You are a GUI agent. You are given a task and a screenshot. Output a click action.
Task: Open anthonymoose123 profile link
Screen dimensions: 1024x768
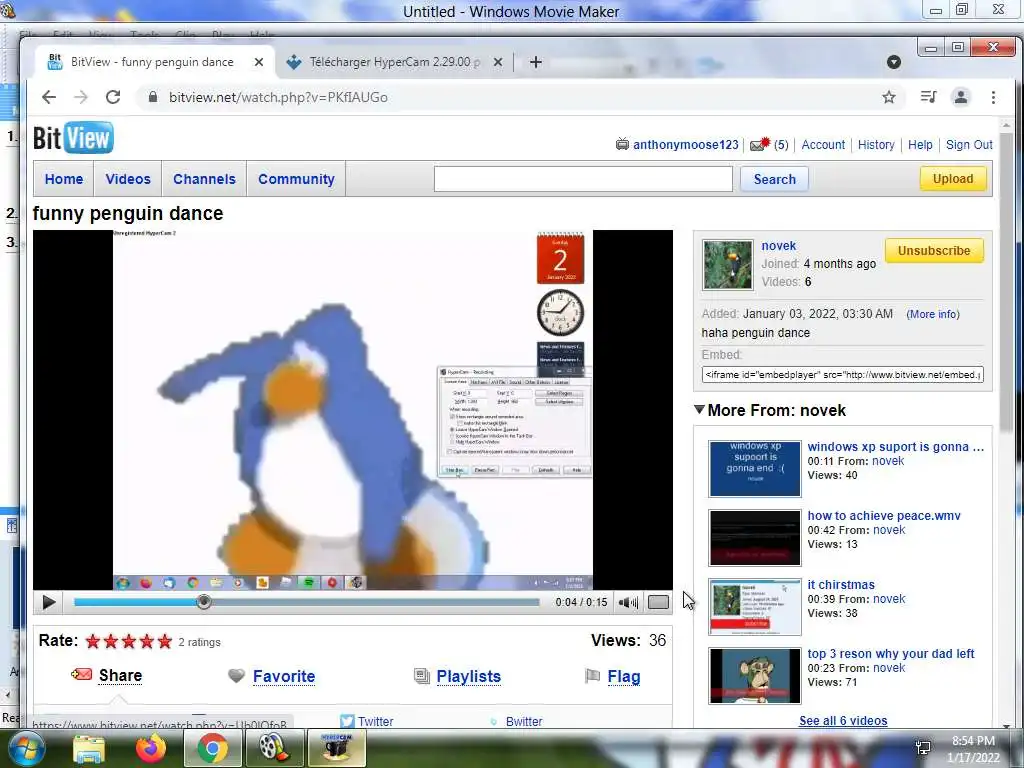point(686,144)
